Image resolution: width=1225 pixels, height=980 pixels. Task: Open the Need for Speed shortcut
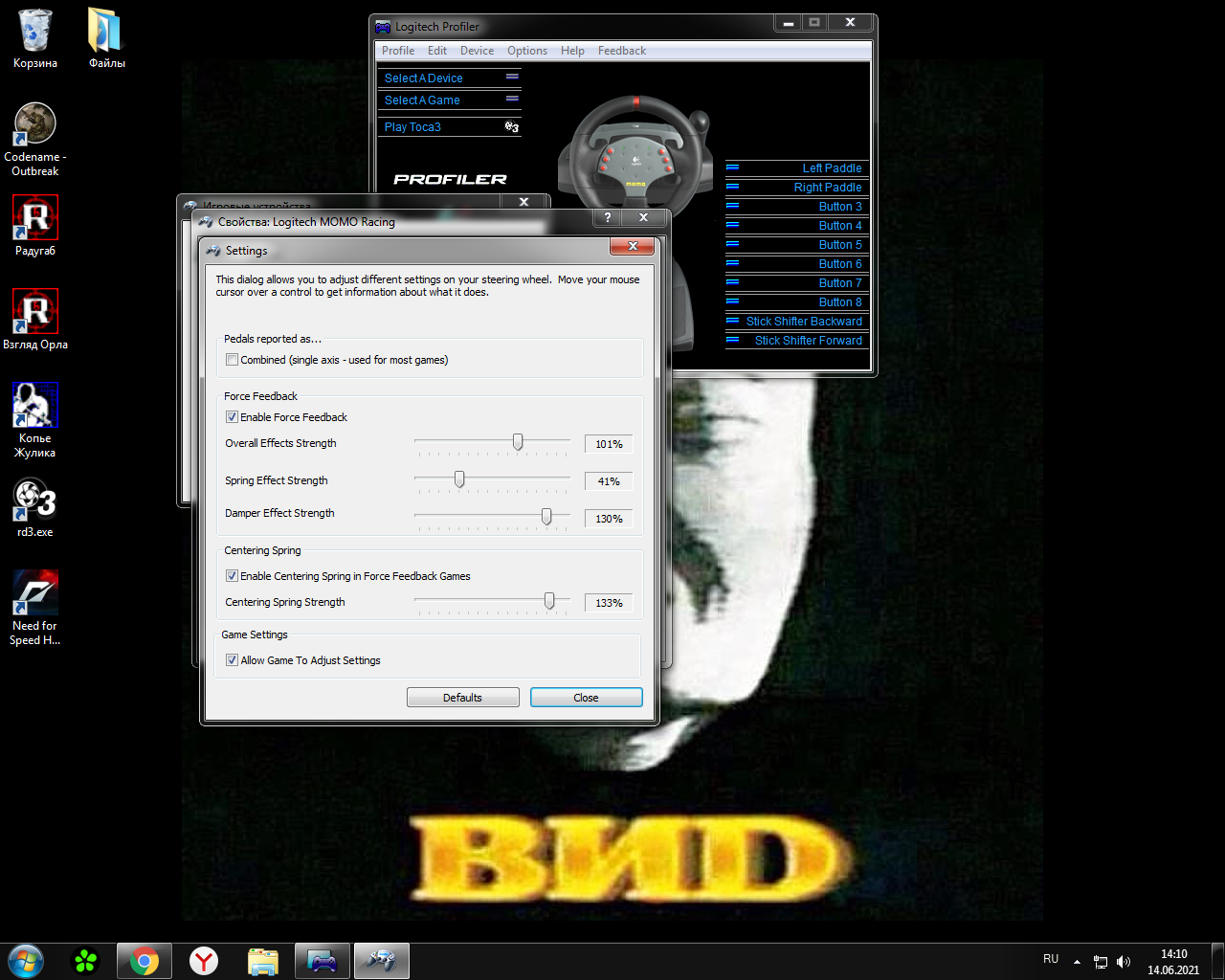(35, 593)
